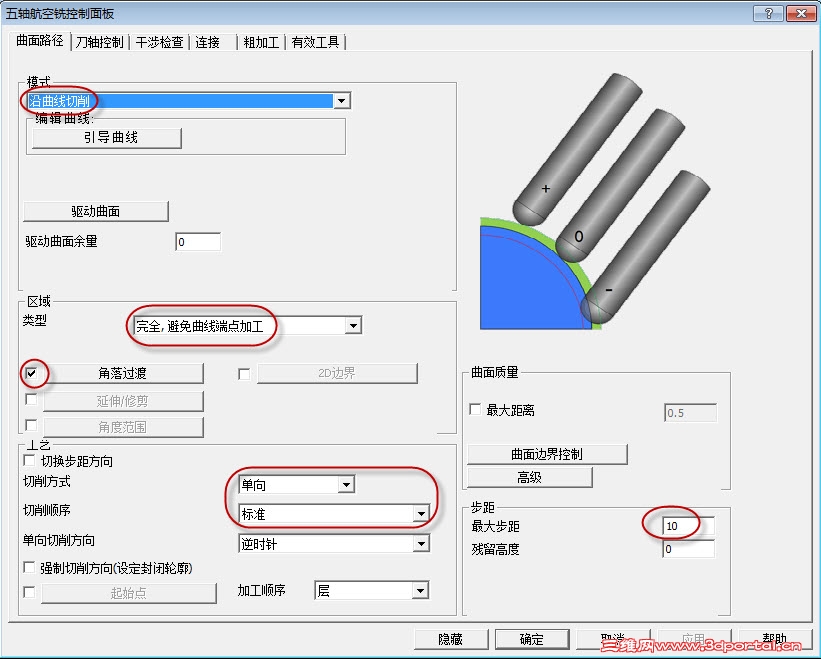Toggle the 切换步距方向 checkbox
The height and width of the screenshot is (659, 821).
click(30, 461)
